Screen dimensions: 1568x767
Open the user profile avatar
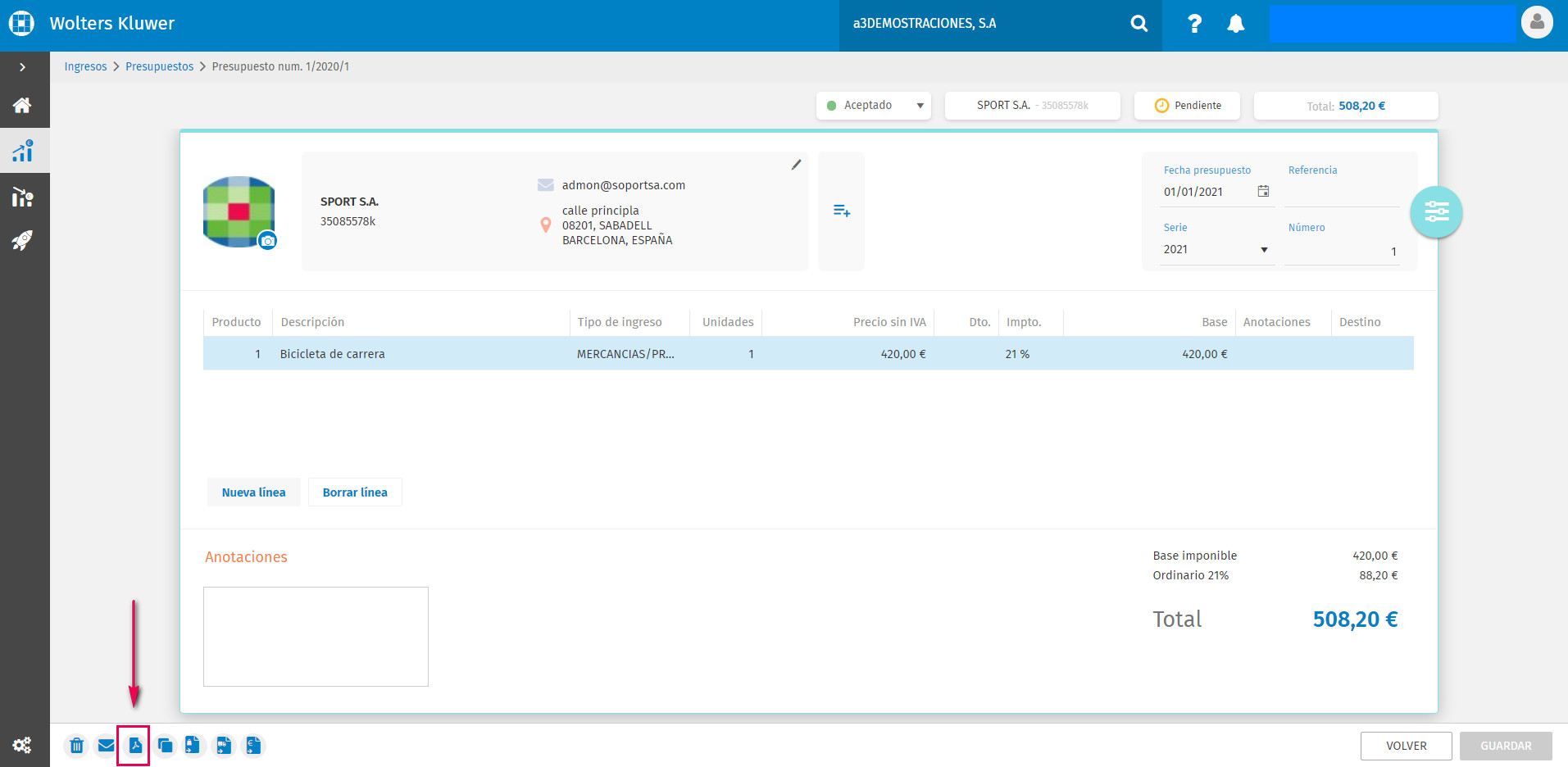click(x=1537, y=22)
